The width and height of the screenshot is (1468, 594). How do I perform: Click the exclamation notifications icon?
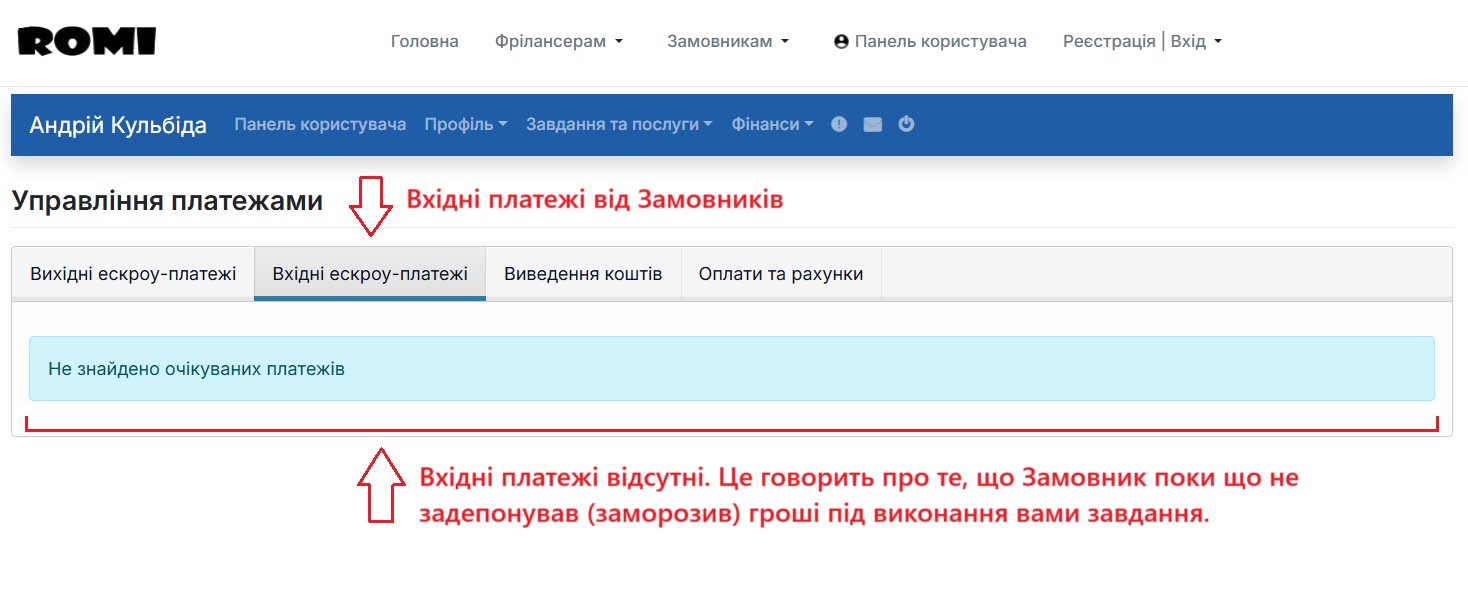[x=839, y=125]
